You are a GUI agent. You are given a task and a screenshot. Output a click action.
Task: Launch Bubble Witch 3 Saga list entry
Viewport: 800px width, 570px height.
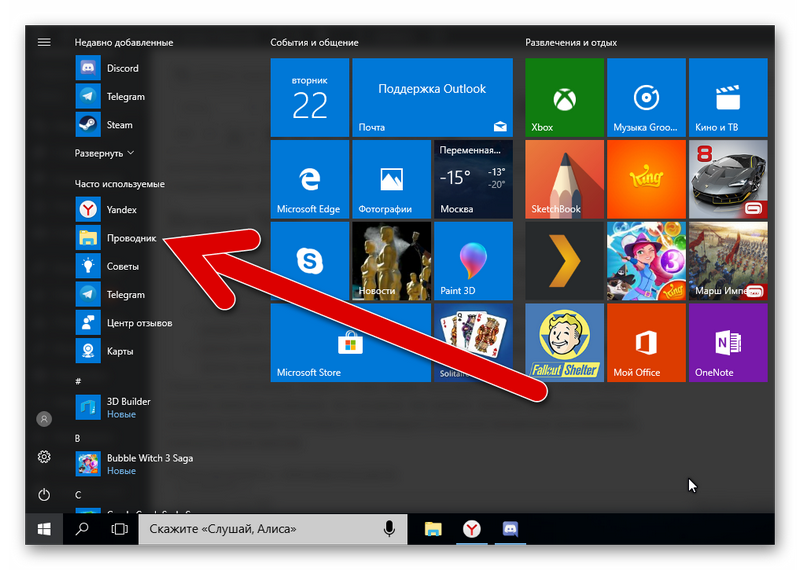(x=133, y=464)
